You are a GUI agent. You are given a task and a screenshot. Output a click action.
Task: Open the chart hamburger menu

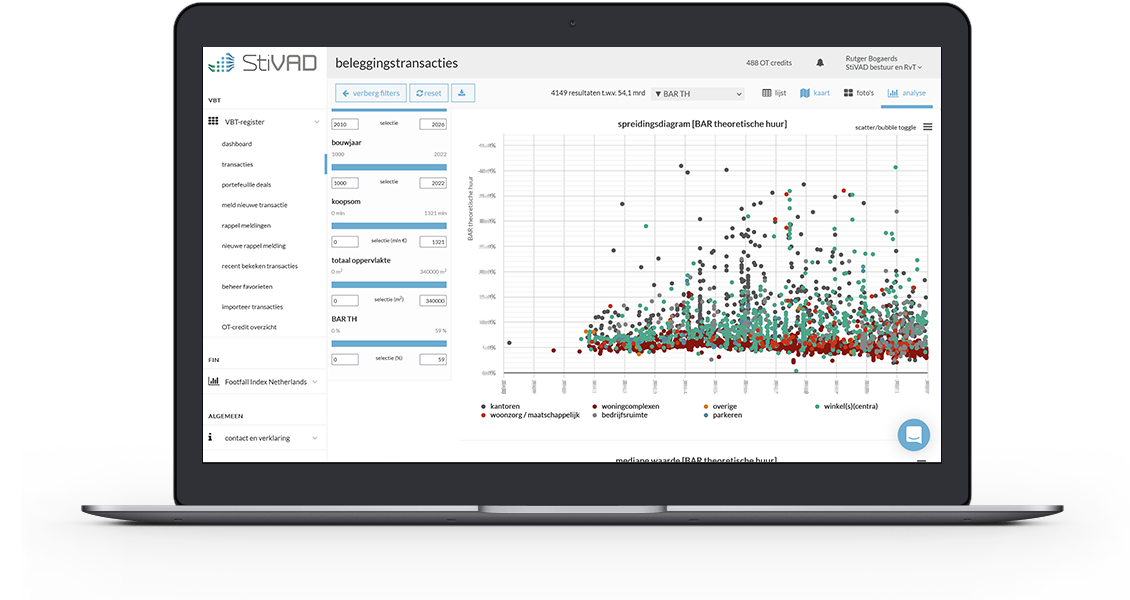(x=927, y=127)
